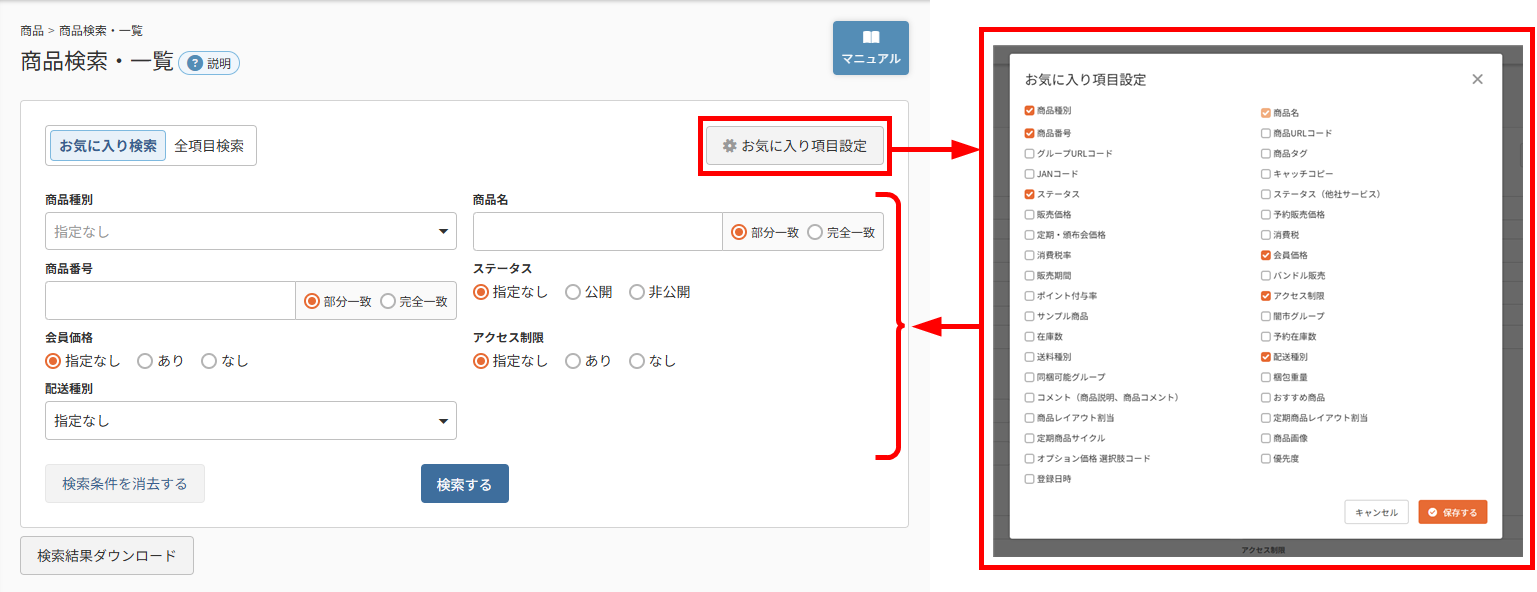Set アクセス制限 to あり
Viewport: 1537px width, 592px height.
pyautogui.click(x=573, y=361)
